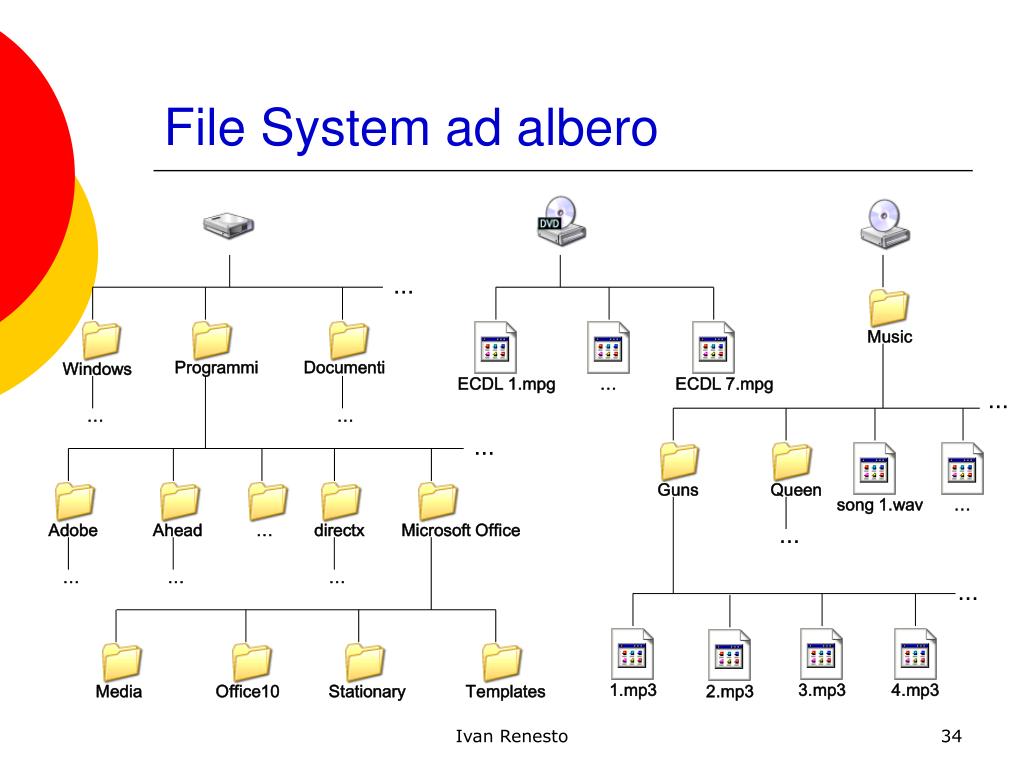
Task: Click the 'Microsoft Office' label
Action: [460, 530]
